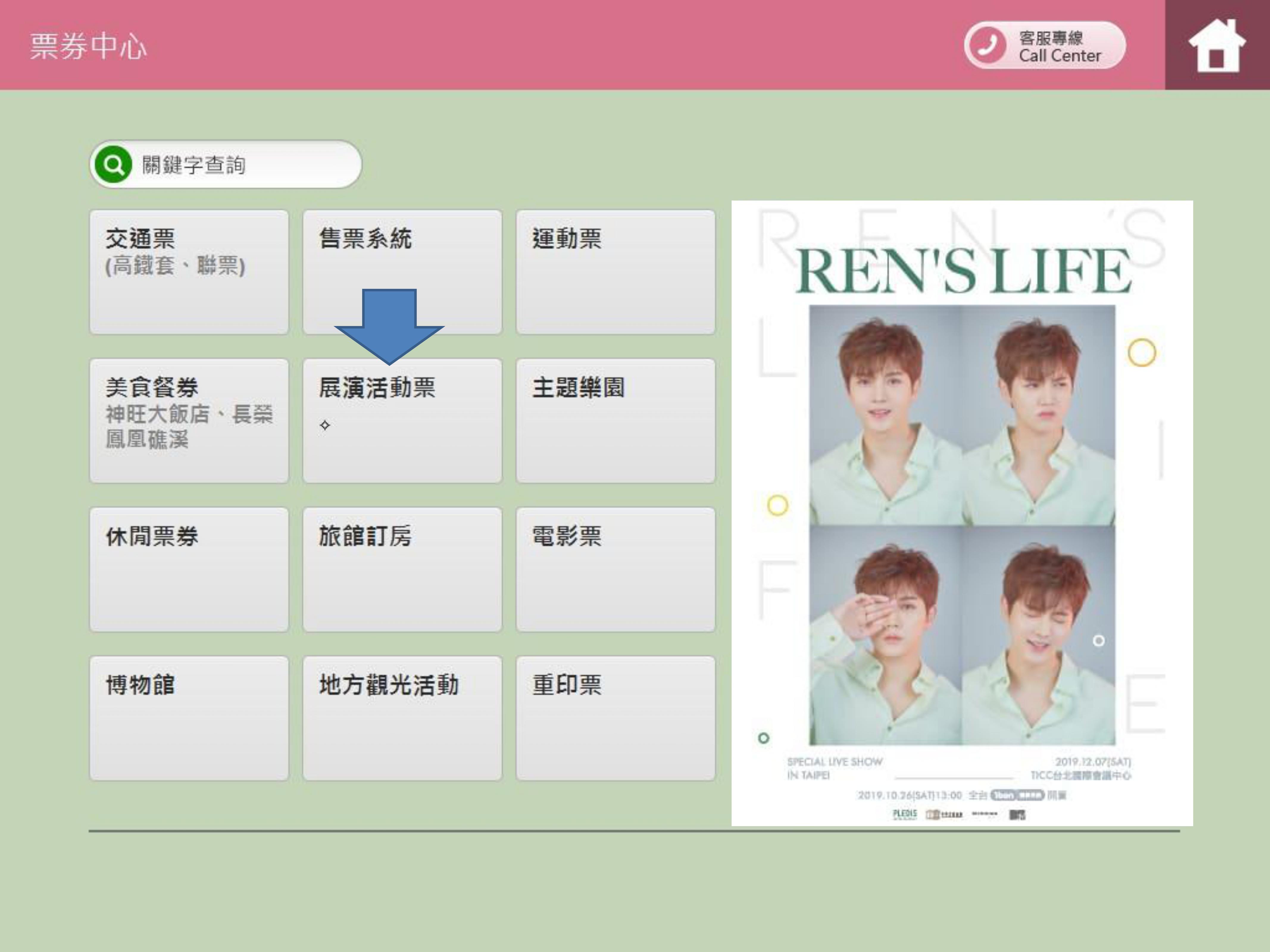Choose the 電影票 tile
The width and height of the screenshot is (1270, 952).
(x=616, y=570)
